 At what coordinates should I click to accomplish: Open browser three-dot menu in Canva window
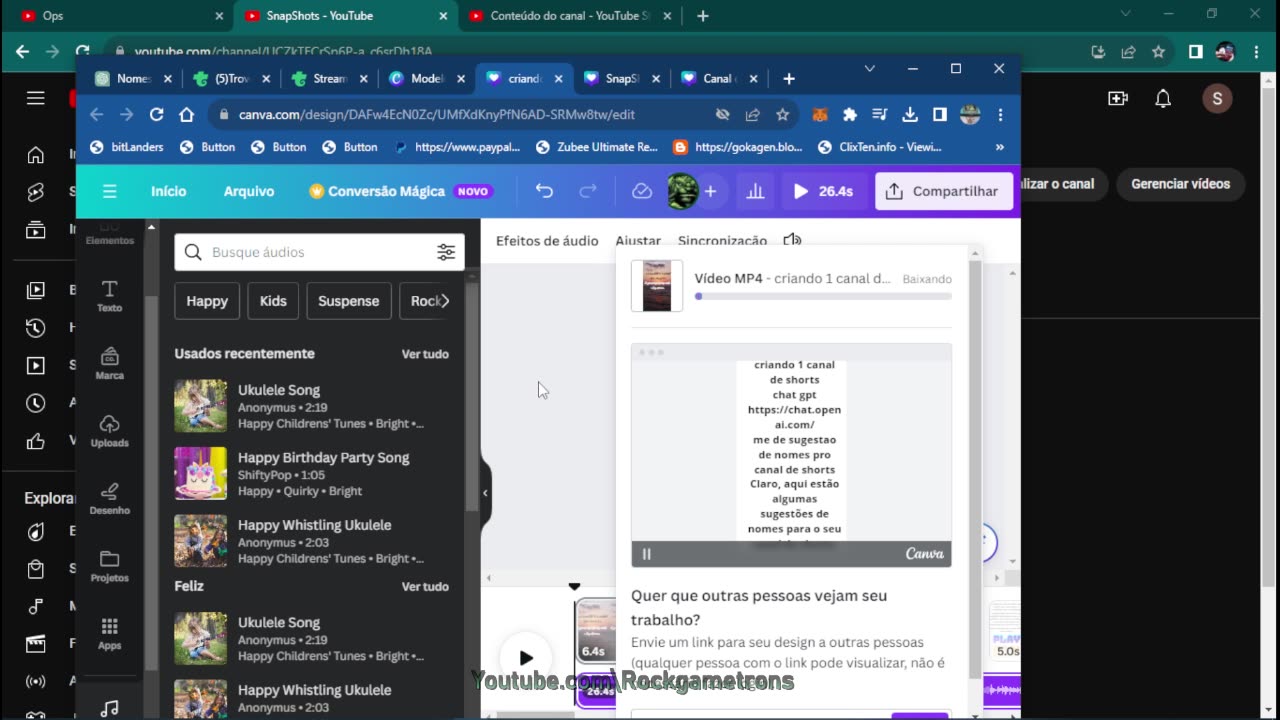(1000, 115)
